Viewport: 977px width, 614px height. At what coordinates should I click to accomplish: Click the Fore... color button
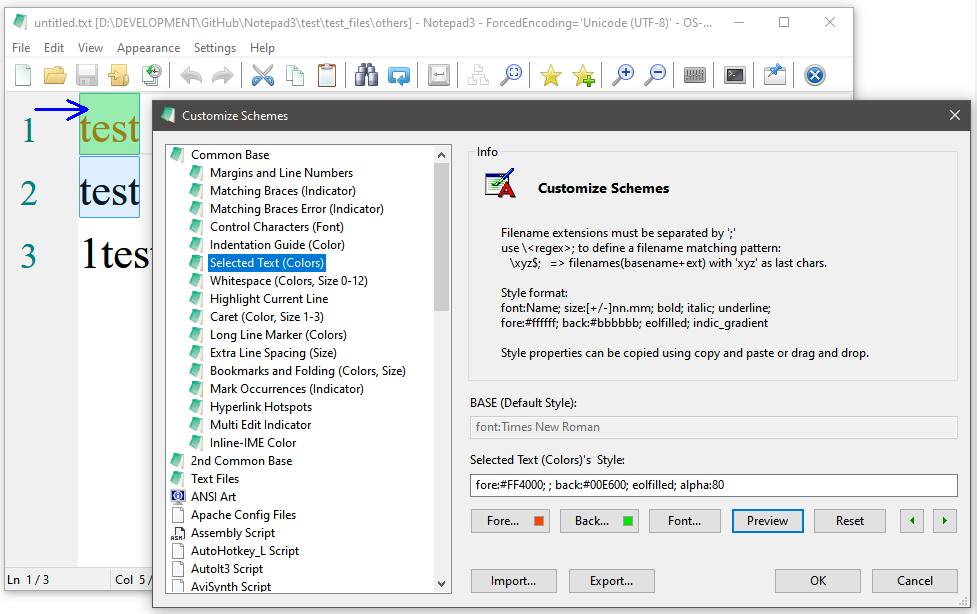(511, 520)
